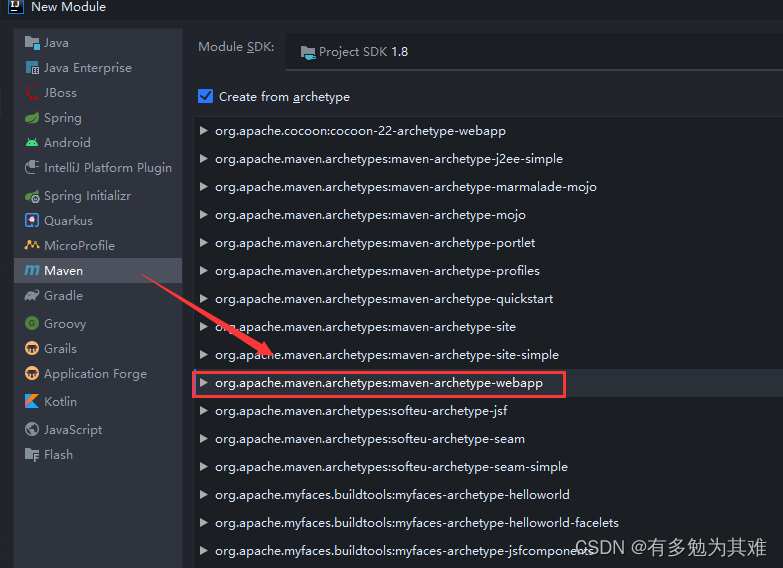
Task: Open the Module SDK dropdown
Action: [534, 51]
